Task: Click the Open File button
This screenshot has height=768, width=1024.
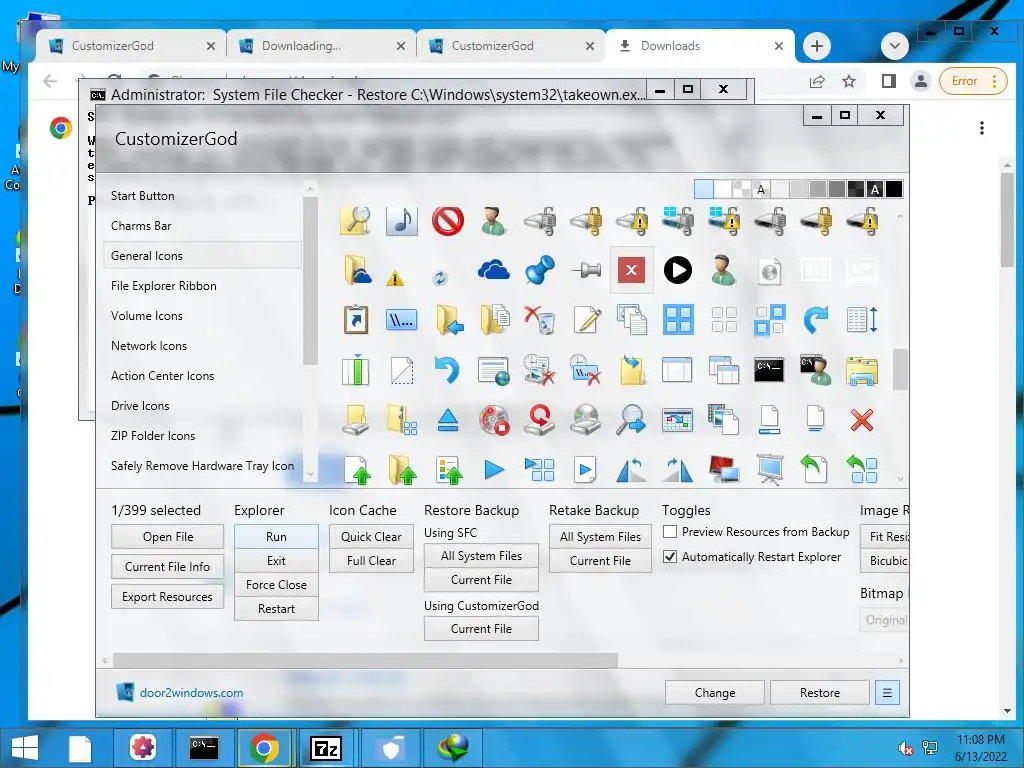Action: pyautogui.click(x=167, y=537)
